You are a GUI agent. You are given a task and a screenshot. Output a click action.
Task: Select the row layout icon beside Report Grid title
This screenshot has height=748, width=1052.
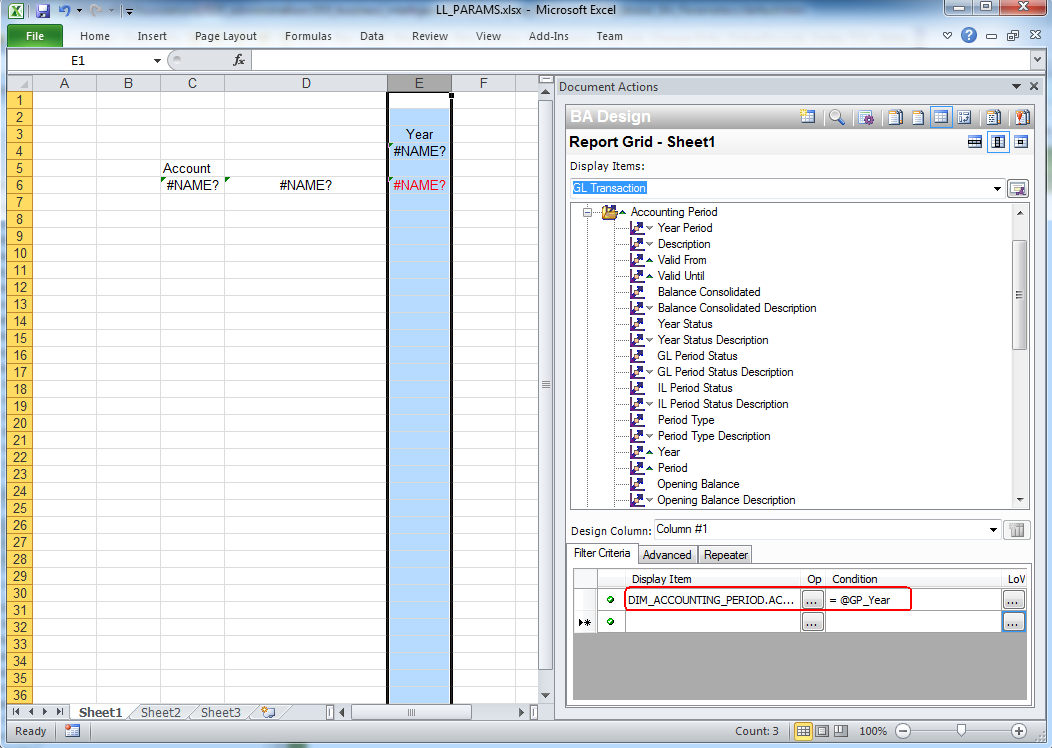pos(975,142)
